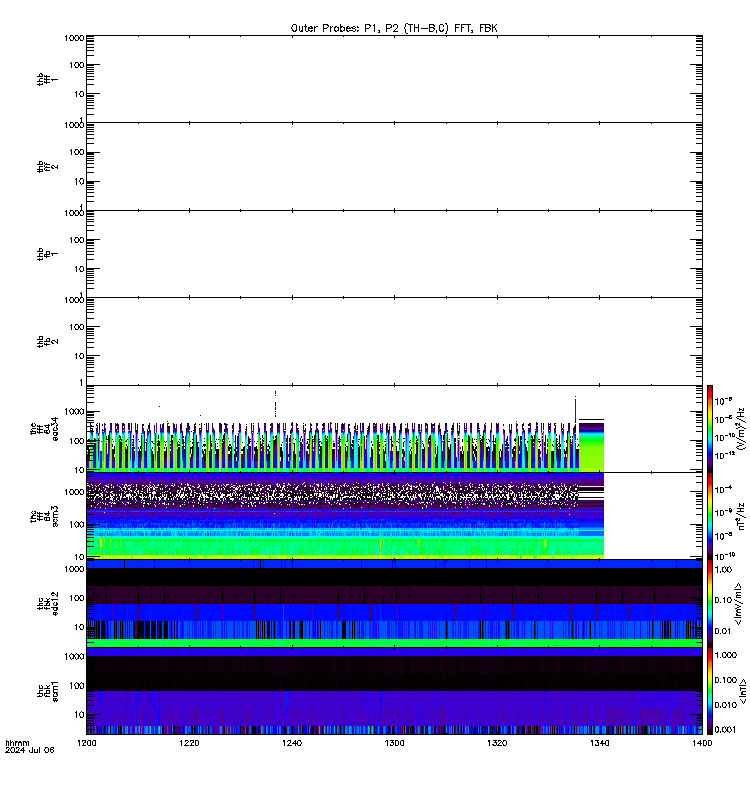The image size is (750, 800).
Task: Click the eac34 (V/m)²/Hz color bar
Action: 710,429
